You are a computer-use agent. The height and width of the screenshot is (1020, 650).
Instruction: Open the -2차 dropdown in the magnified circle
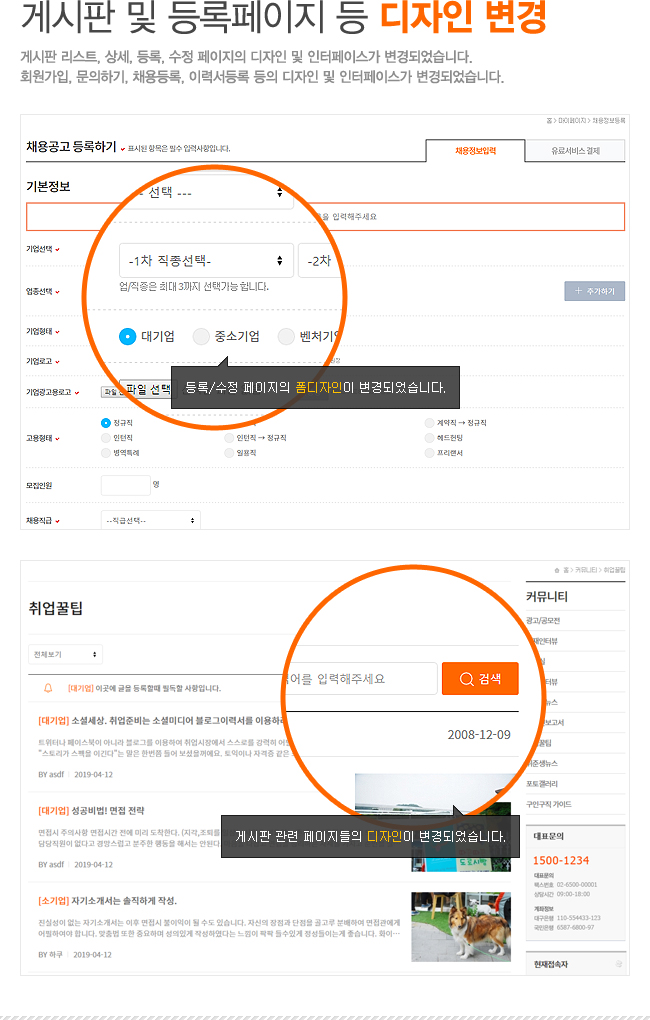(320, 260)
